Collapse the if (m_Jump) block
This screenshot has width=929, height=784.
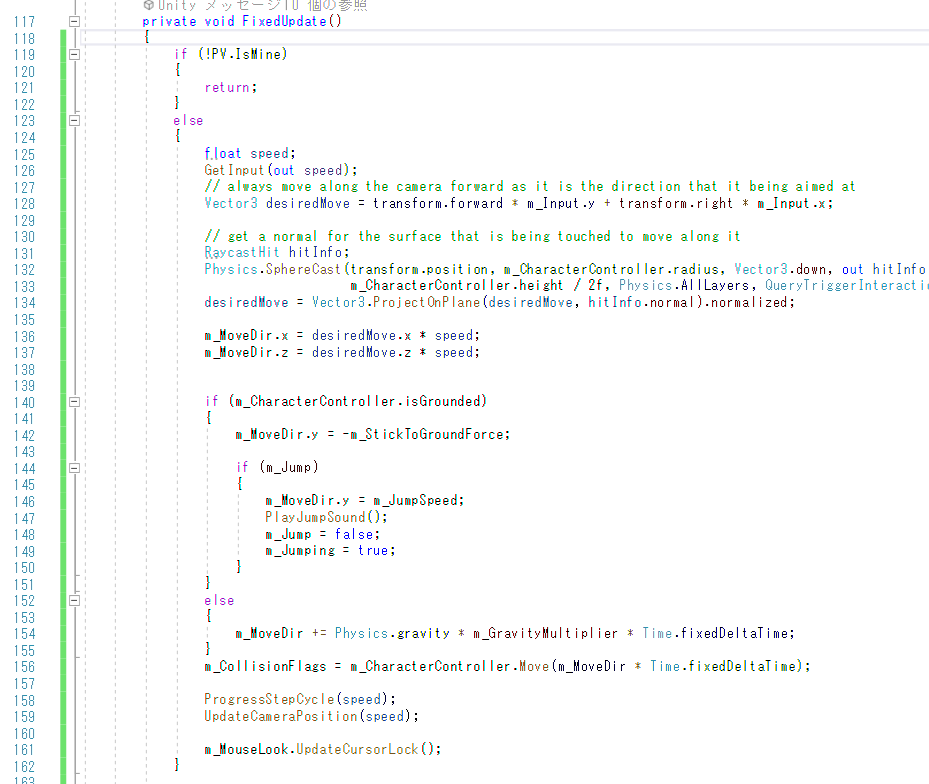73,467
